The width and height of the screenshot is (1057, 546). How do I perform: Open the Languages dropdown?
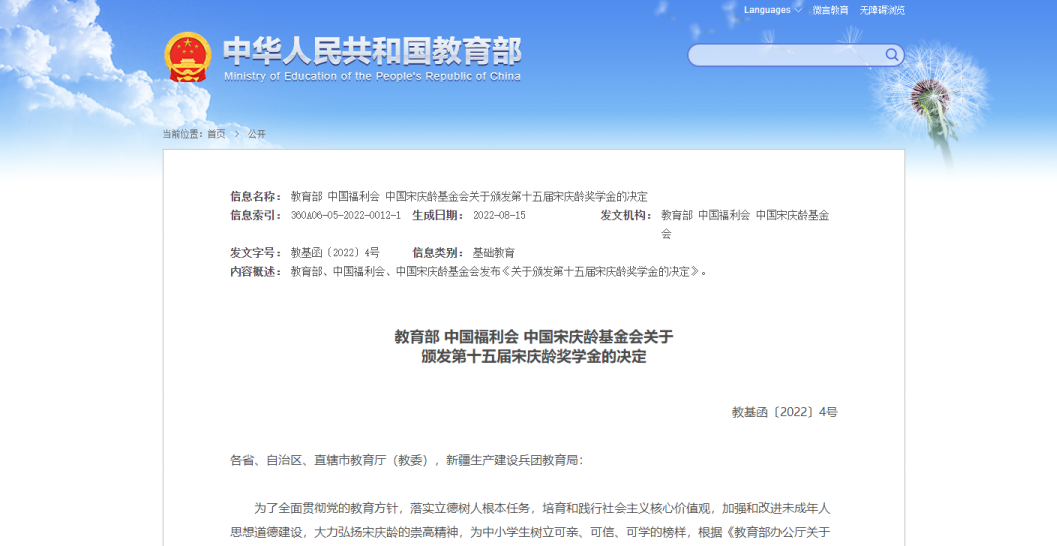(773, 10)
